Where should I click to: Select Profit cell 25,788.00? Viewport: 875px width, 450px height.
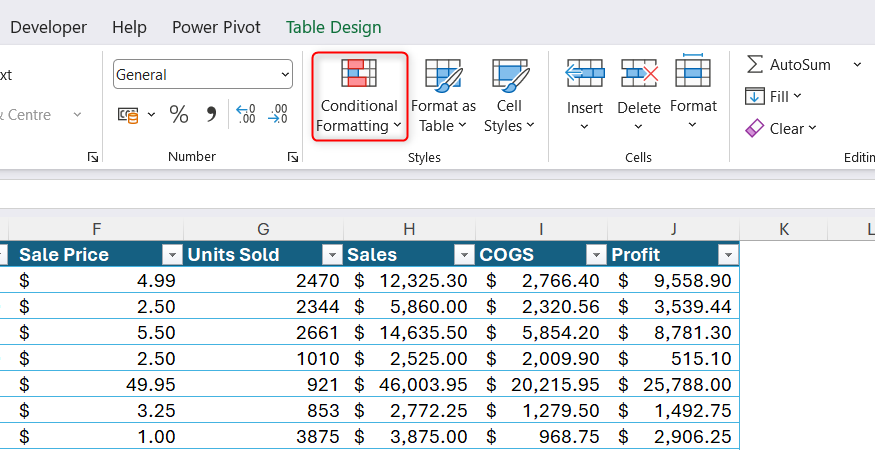674,384
